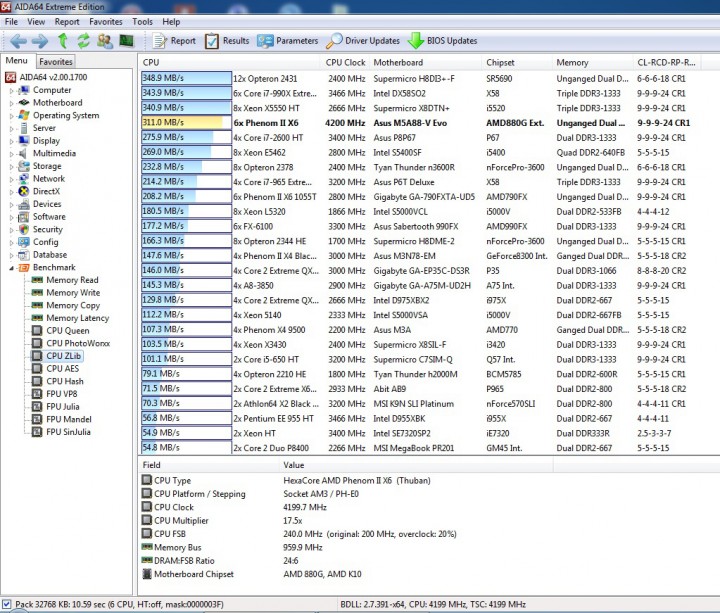Screen dimensions: 720x613
Task: Open the Report menu
Action: coord(67,22)
